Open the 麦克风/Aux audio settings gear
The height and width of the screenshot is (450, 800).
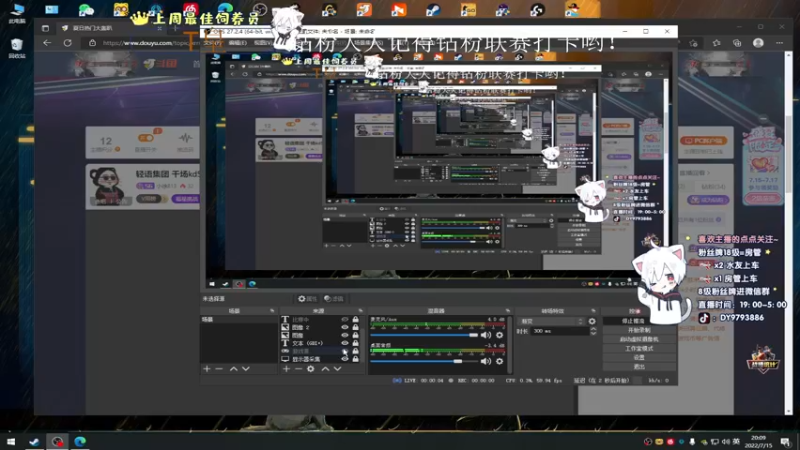point(499,335)
